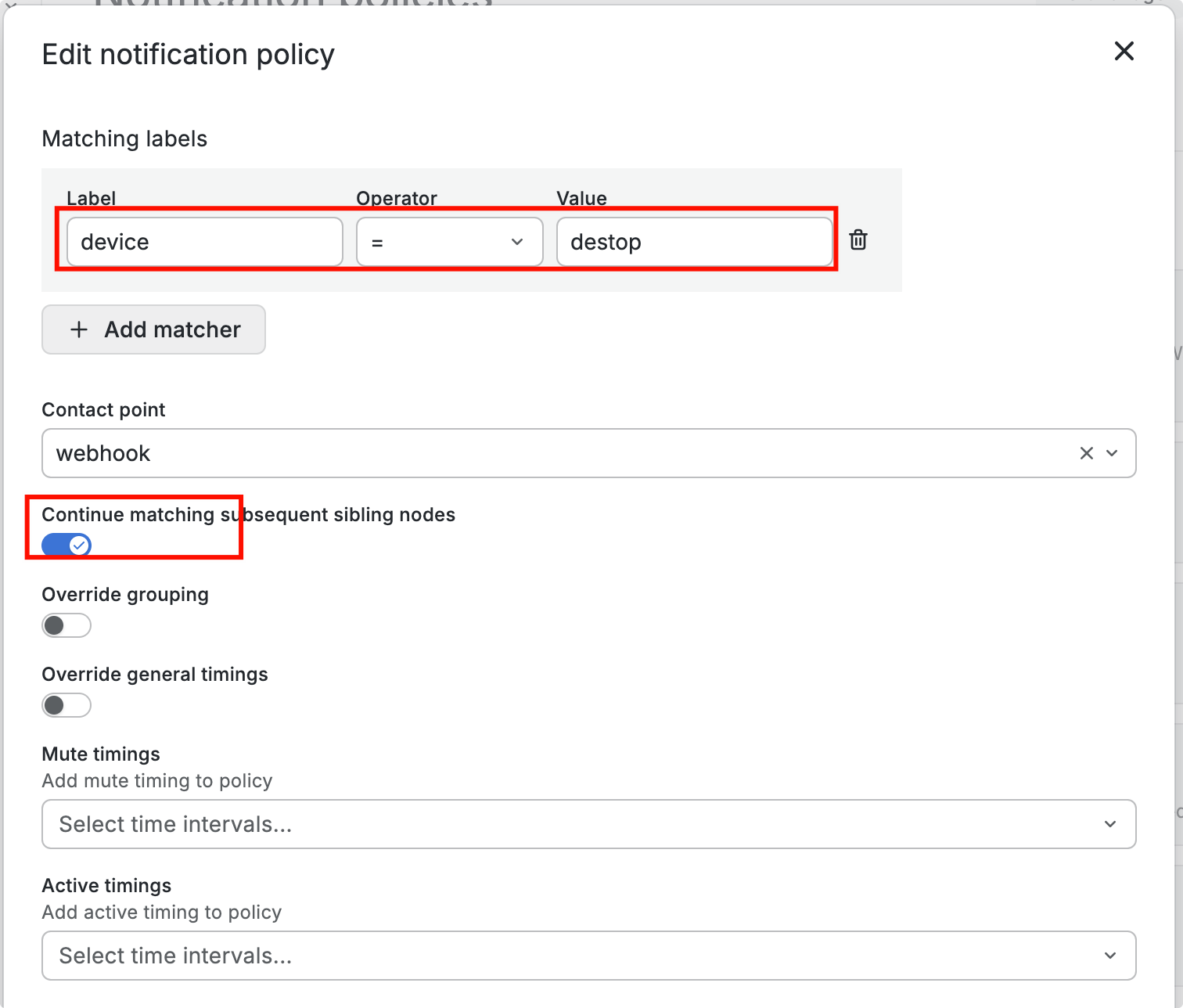Close the Edit notification policy dialog
The height and width of the screenshot is (1008, 1183).
tap(1124, 52)
